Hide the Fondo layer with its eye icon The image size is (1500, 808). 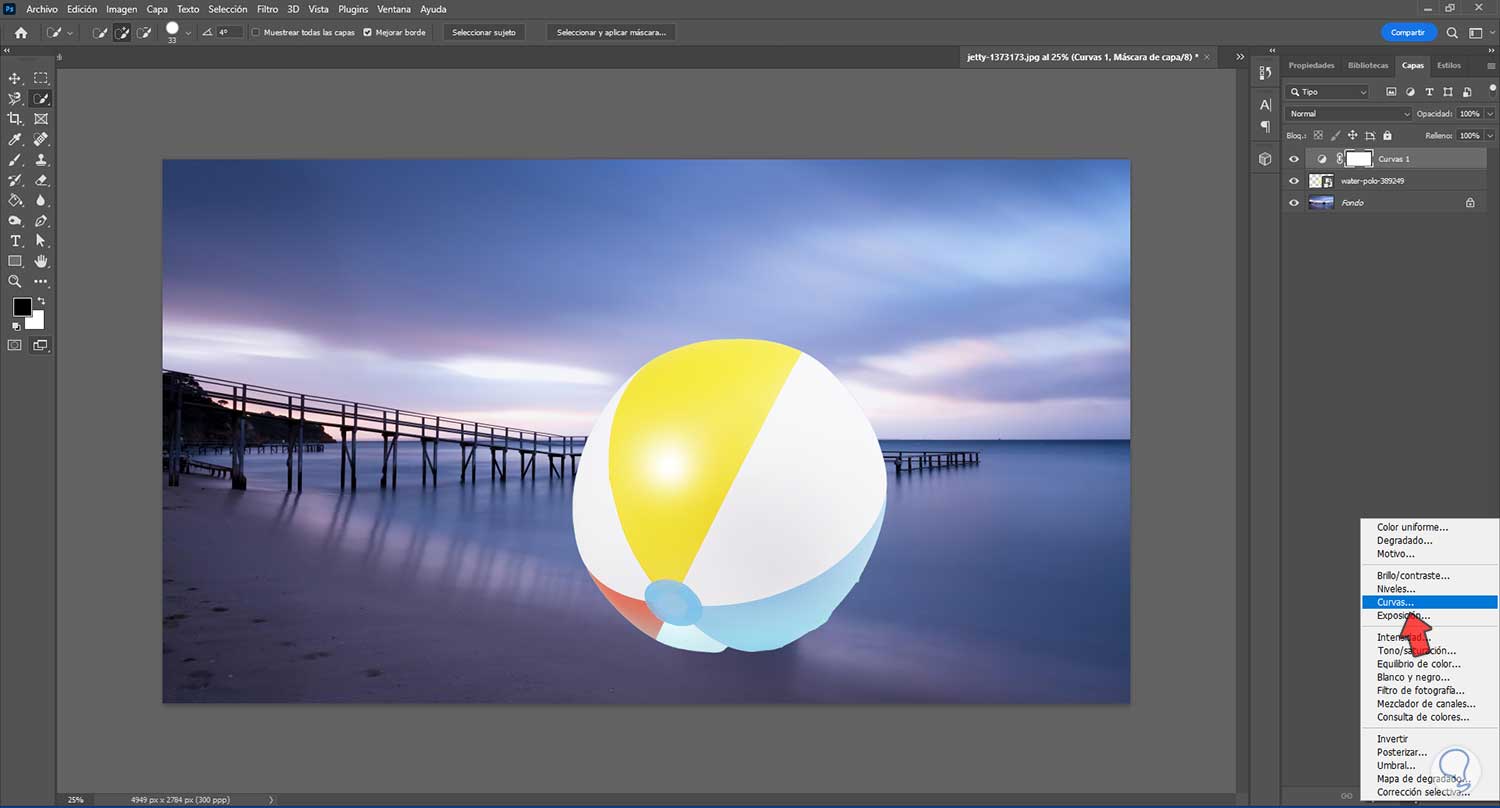1294,203
